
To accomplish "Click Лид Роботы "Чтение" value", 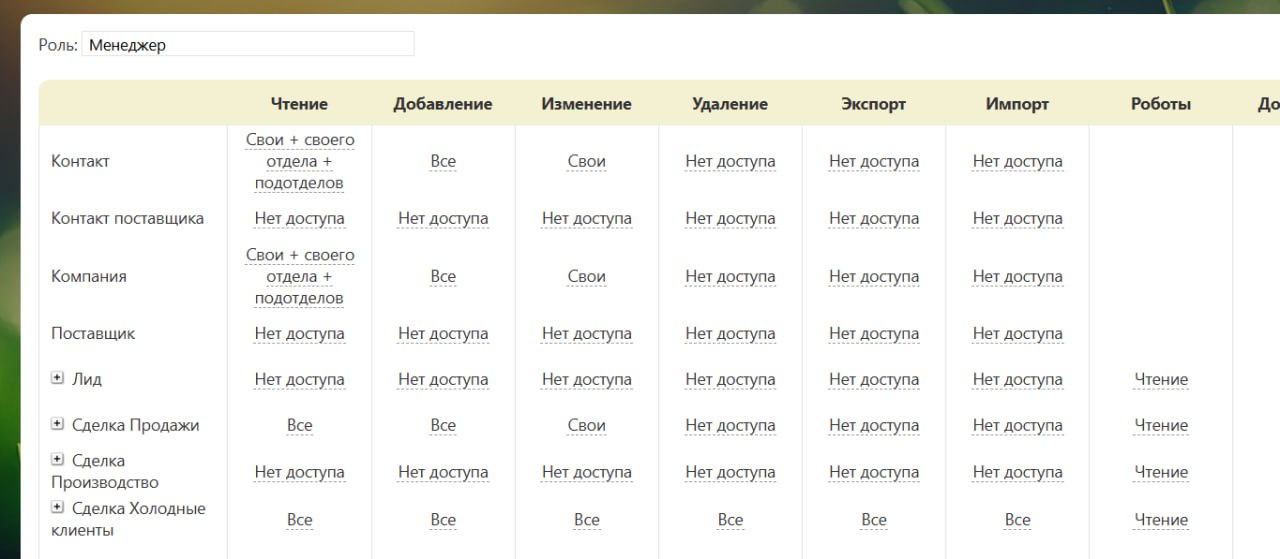I will 1161,379.
